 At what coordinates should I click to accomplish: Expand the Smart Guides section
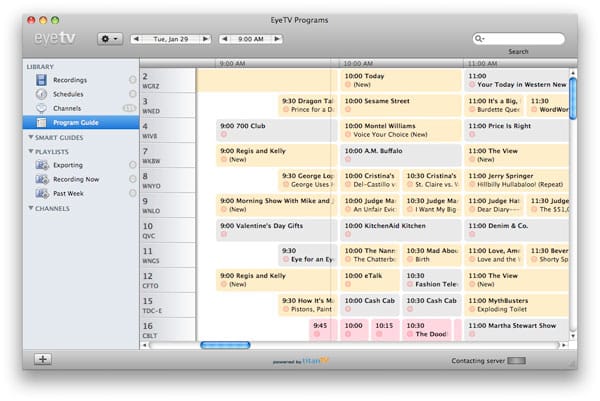pyautogui.click(x=31, y=137)
